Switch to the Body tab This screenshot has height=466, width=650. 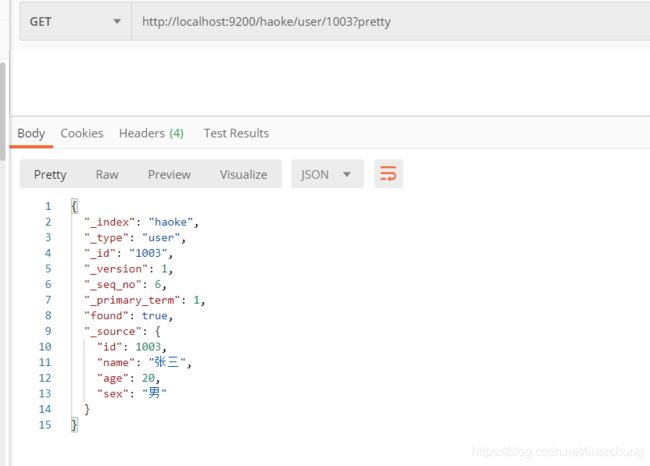pos(31,133)
